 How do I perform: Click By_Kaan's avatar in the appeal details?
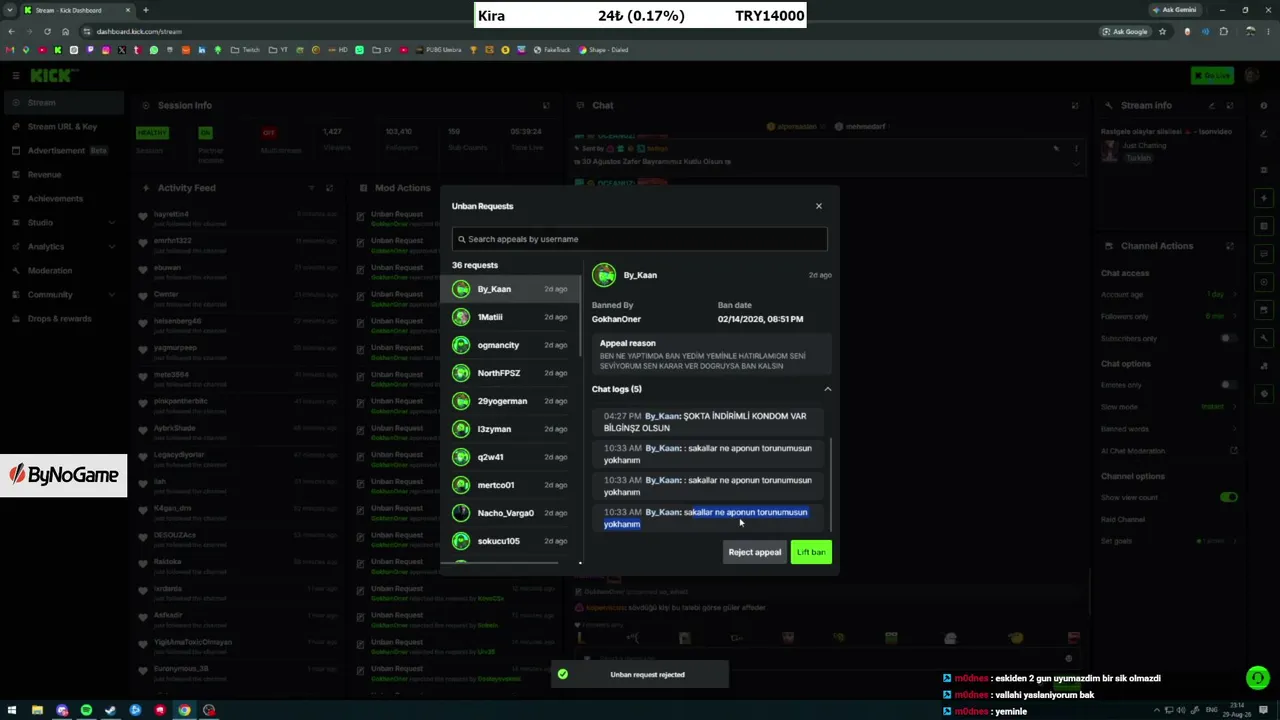[x=604, y=275]
